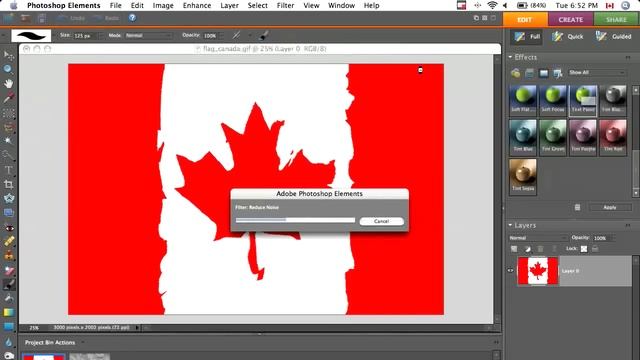Cancel the Reduce Noise filter progress

pyautogui.click(x=382, y=221)
